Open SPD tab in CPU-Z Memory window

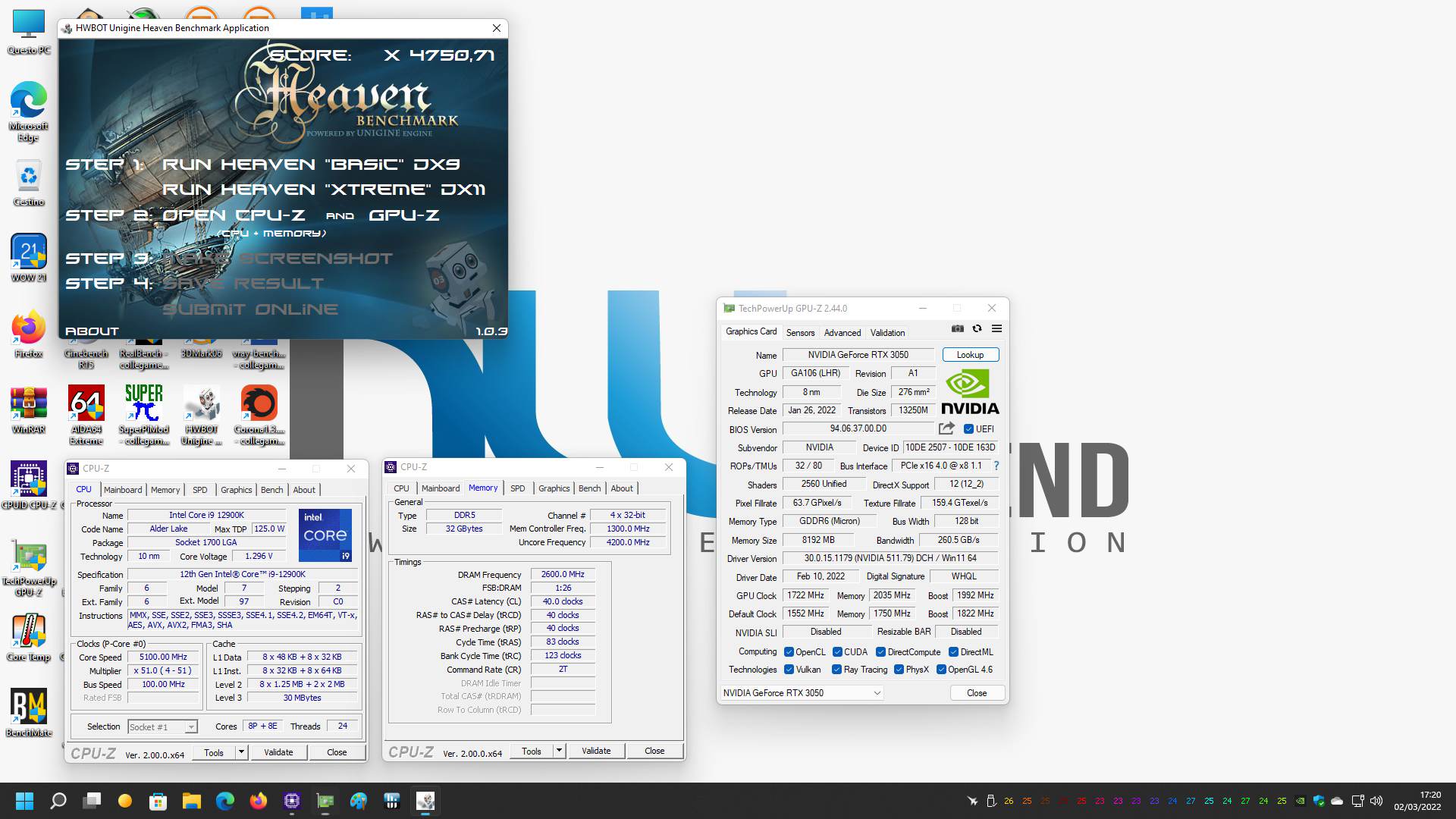tap(518, 488)
